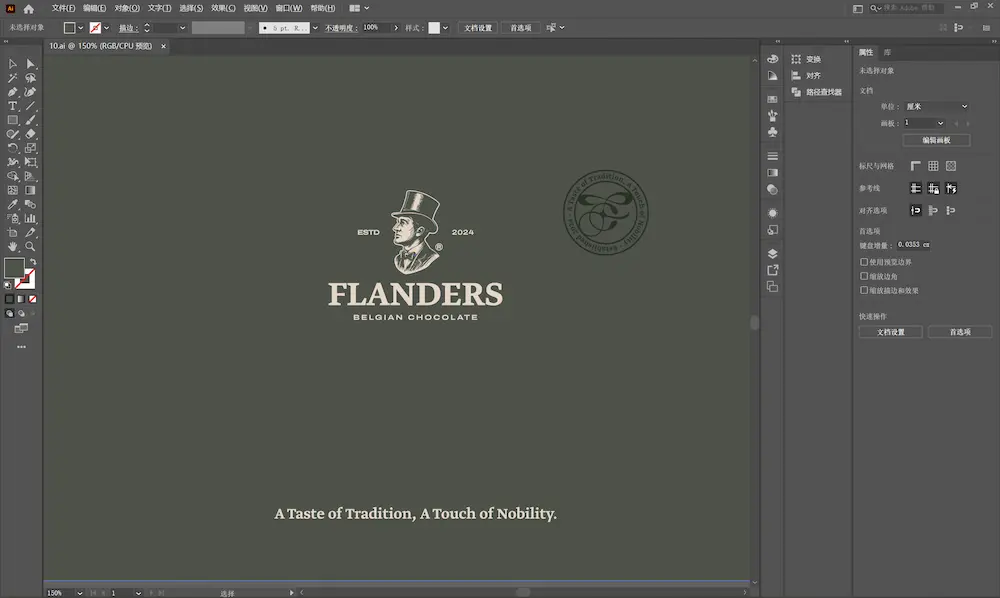Select the 10.ai document tab
Viewport: 1000px width, 598px height.
(x=101, y=46)
